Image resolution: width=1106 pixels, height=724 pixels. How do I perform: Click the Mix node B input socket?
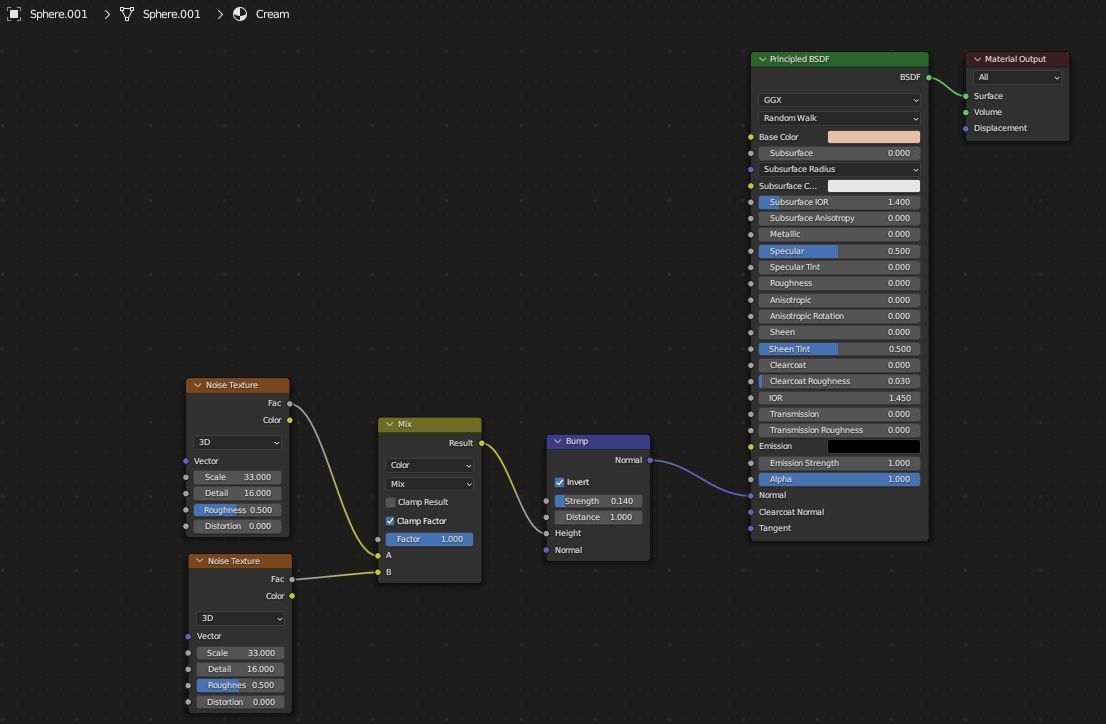pos(378,572)
